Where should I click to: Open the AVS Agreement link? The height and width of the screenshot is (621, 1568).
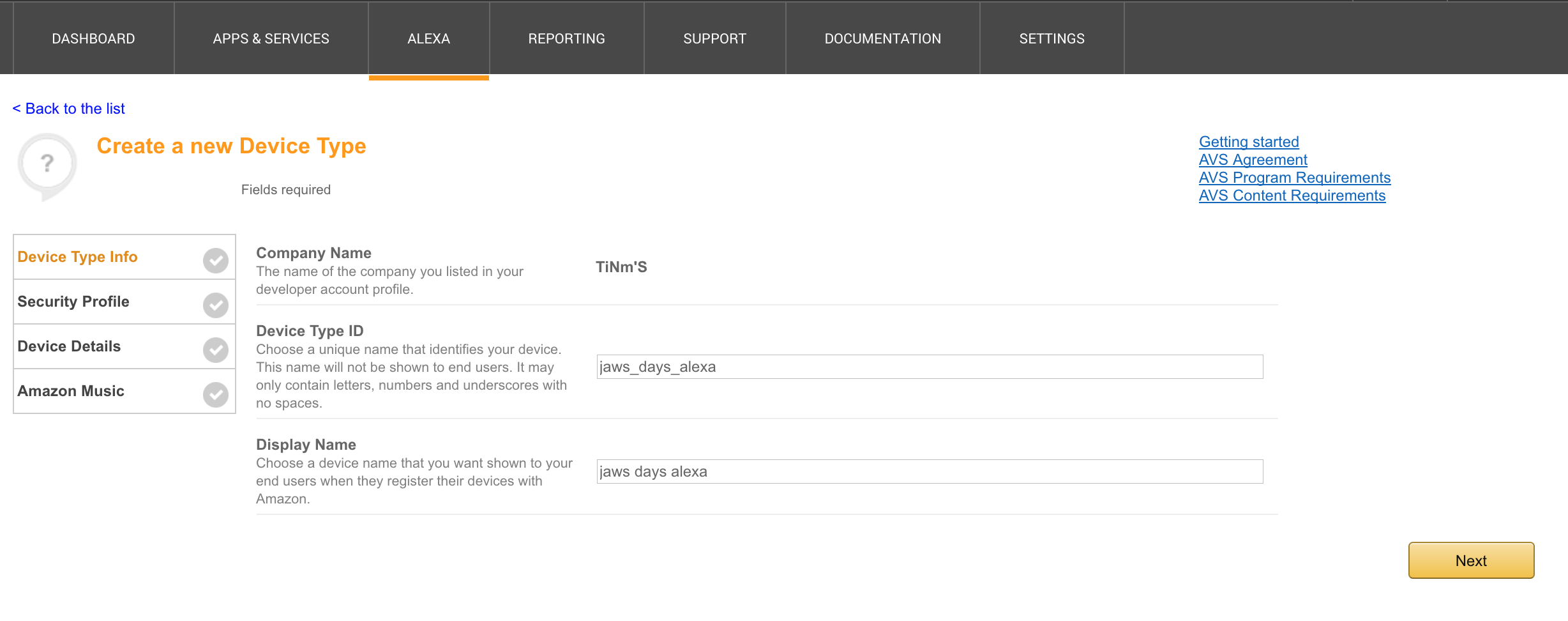pos(1253,160)
